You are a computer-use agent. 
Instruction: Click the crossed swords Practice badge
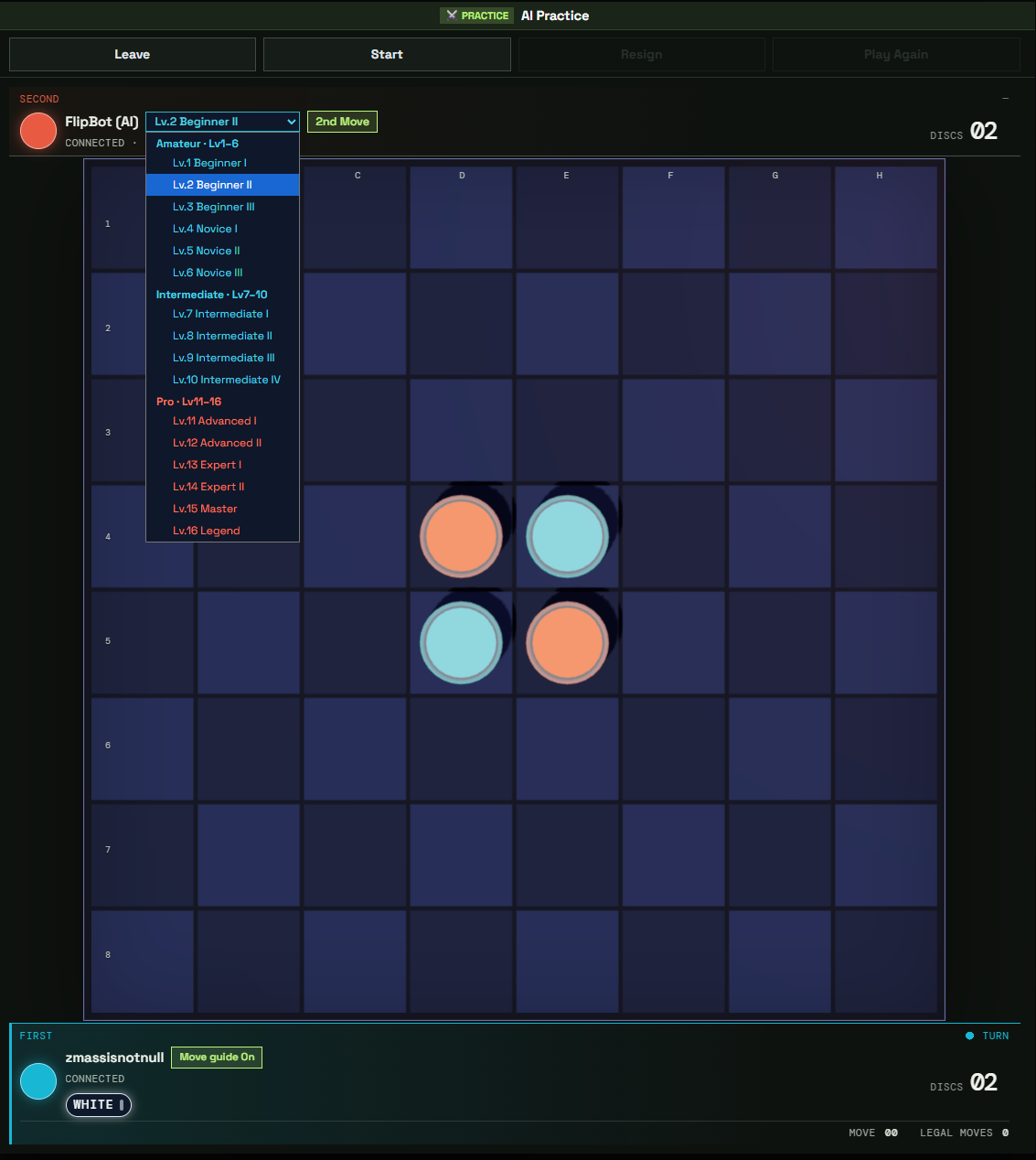476,16
